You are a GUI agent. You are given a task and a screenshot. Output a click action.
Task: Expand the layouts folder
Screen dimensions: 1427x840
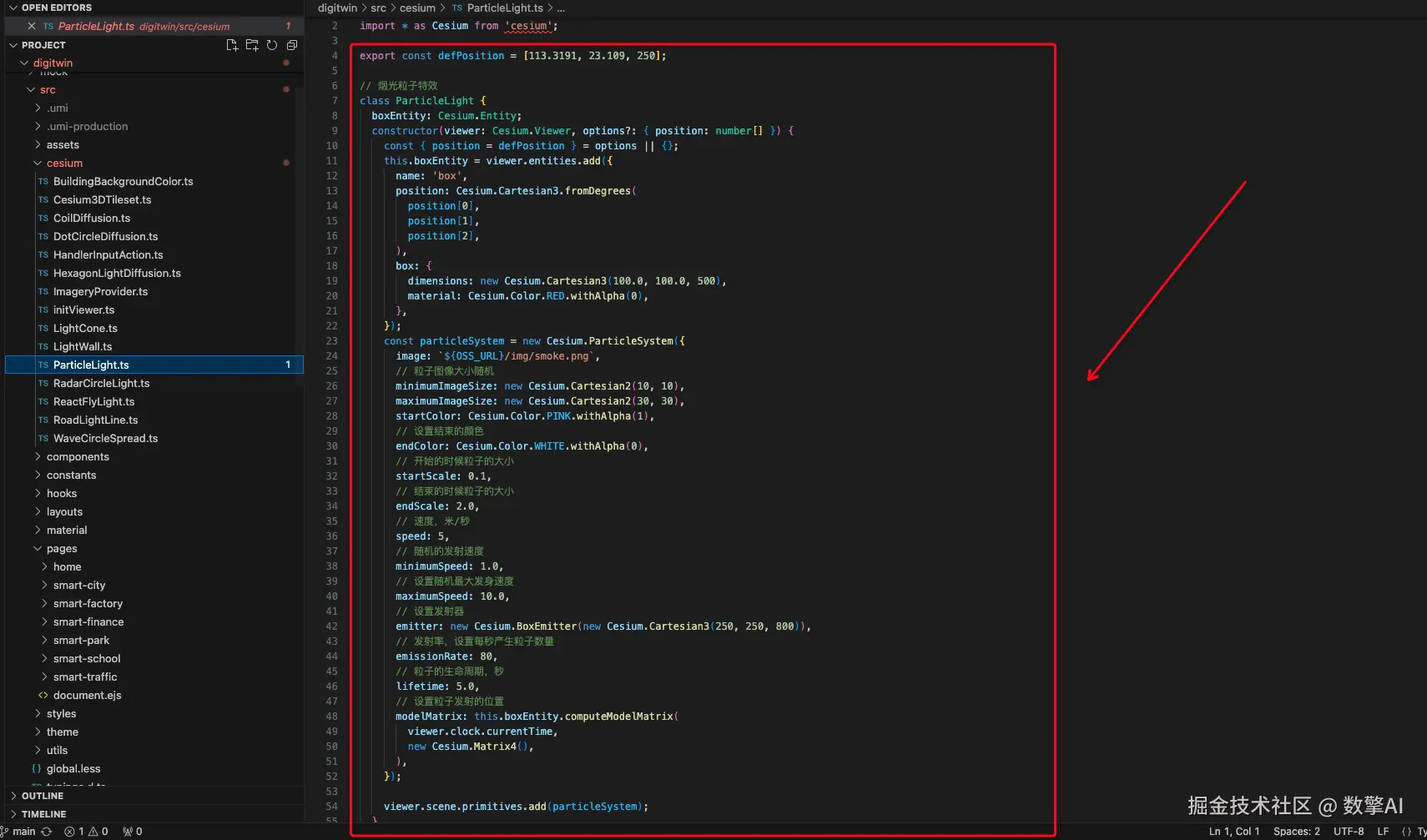click(x=38, y=512)
